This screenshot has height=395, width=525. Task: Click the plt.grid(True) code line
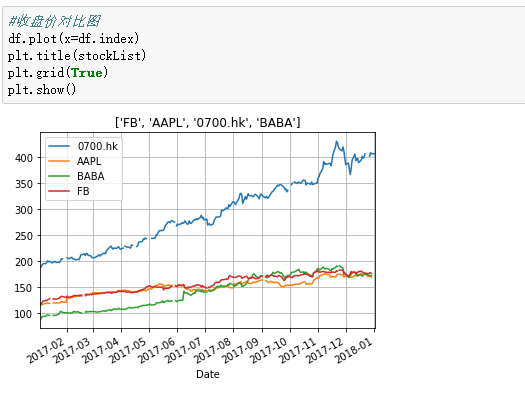pyautogui.click(x=58, y=73)
